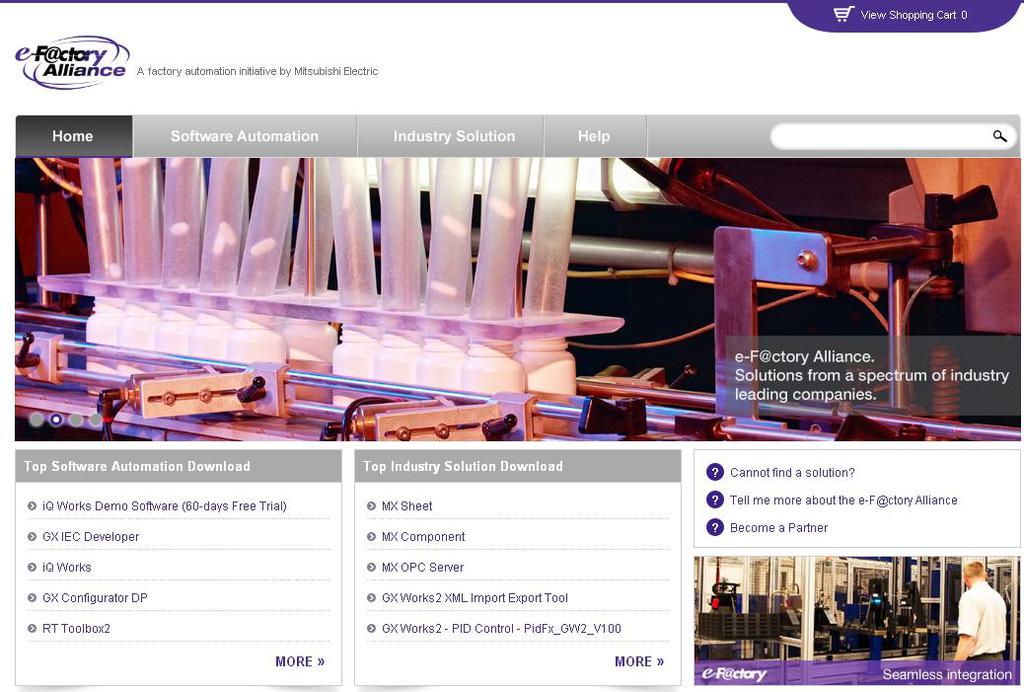The image size is (1024, 692).
Task: Click Cannot find a solution? link
Action: point(792,473)
